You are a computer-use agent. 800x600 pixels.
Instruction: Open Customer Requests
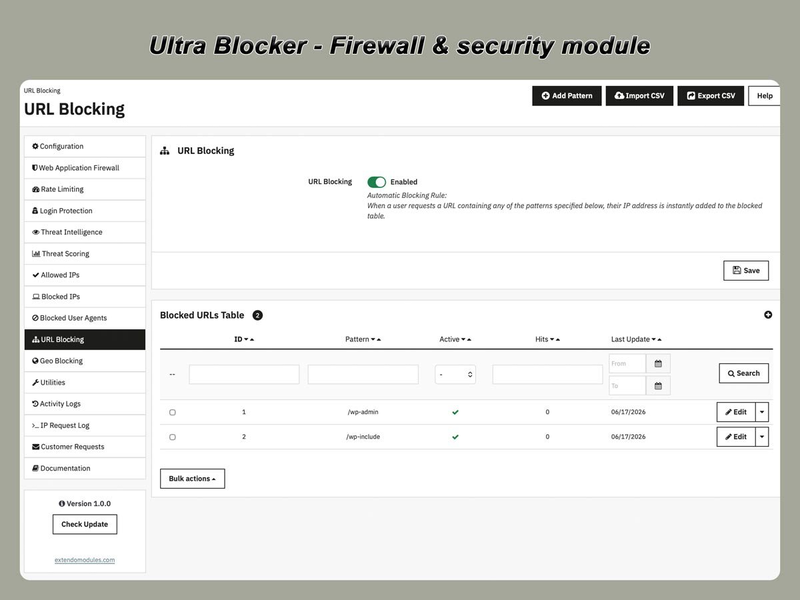click(85, 446)
